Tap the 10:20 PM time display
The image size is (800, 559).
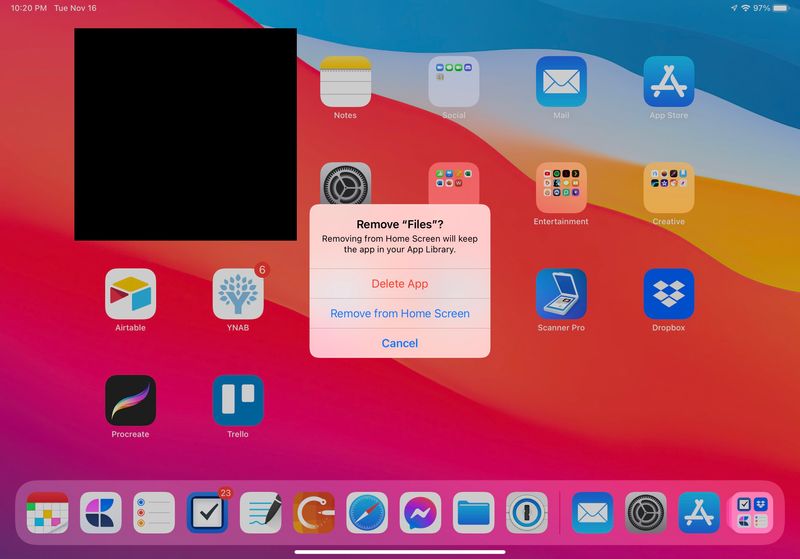click(x=29, y=8)
